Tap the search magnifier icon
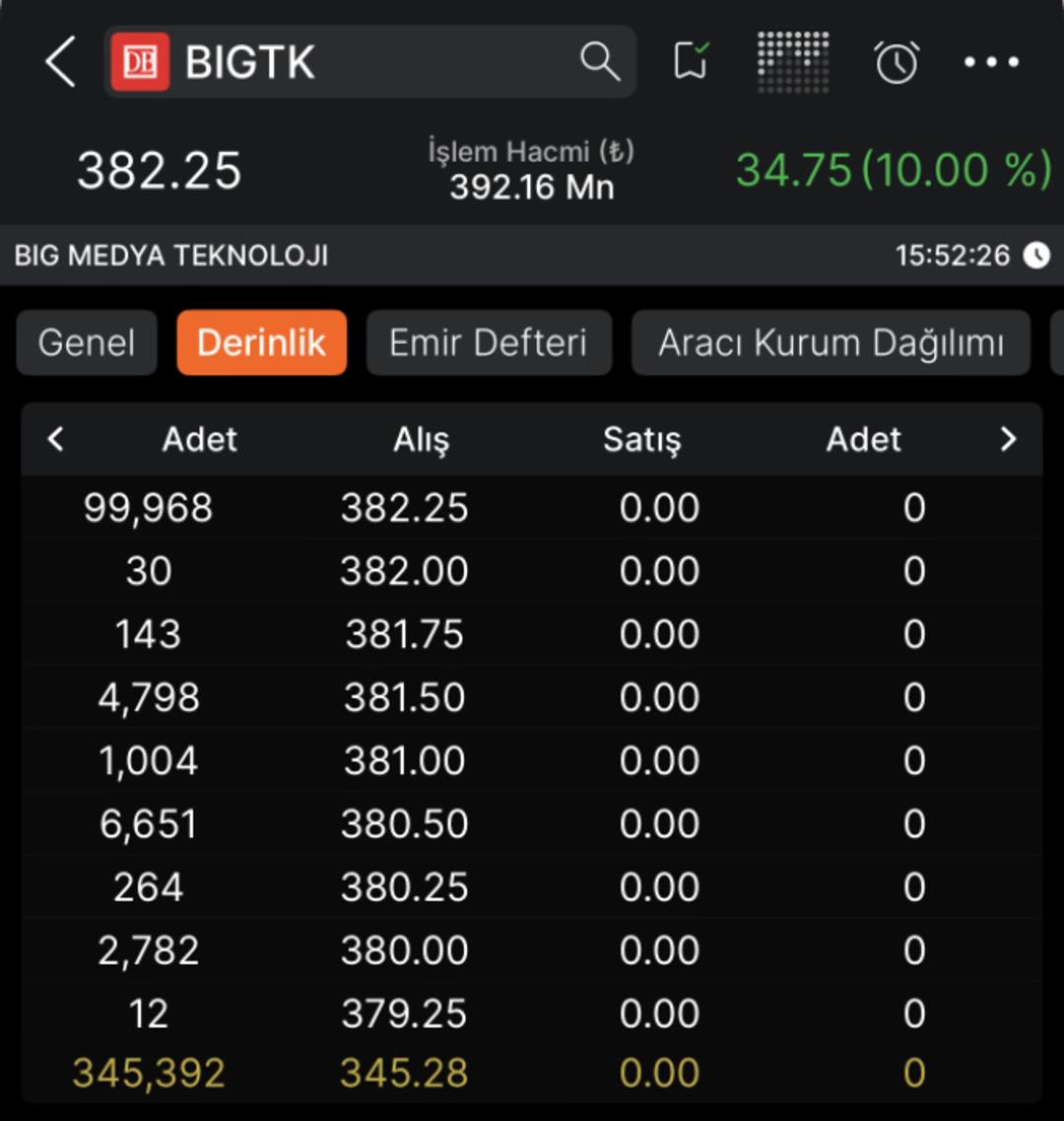Screen dimensions: 1064x1121 click(x=599, y=62)
